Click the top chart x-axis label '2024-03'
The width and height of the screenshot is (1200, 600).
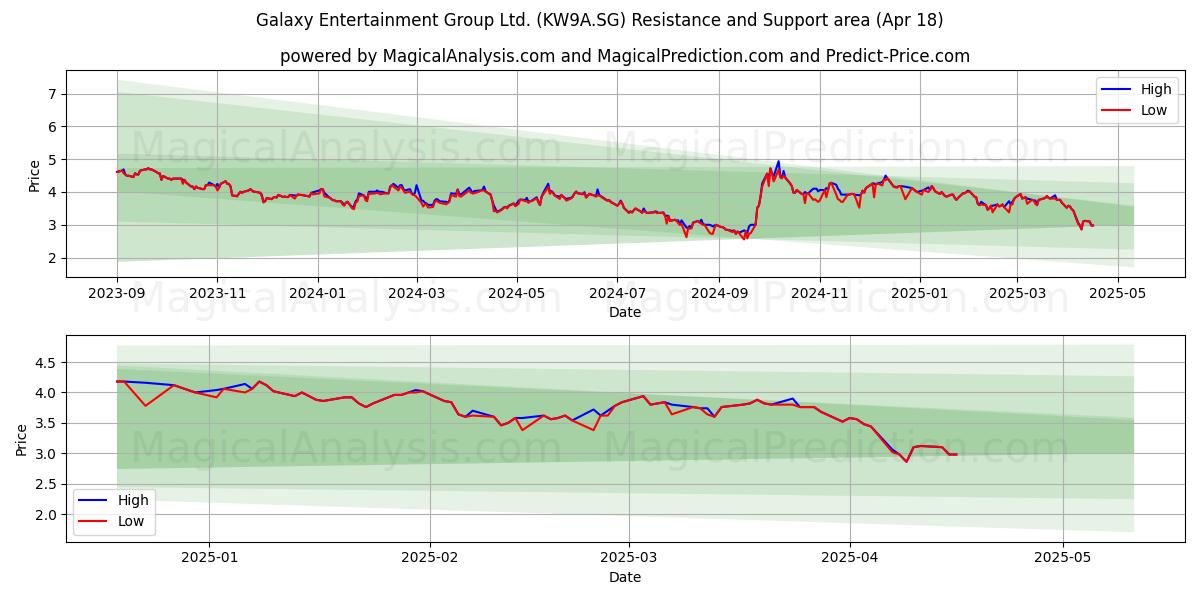417,294
